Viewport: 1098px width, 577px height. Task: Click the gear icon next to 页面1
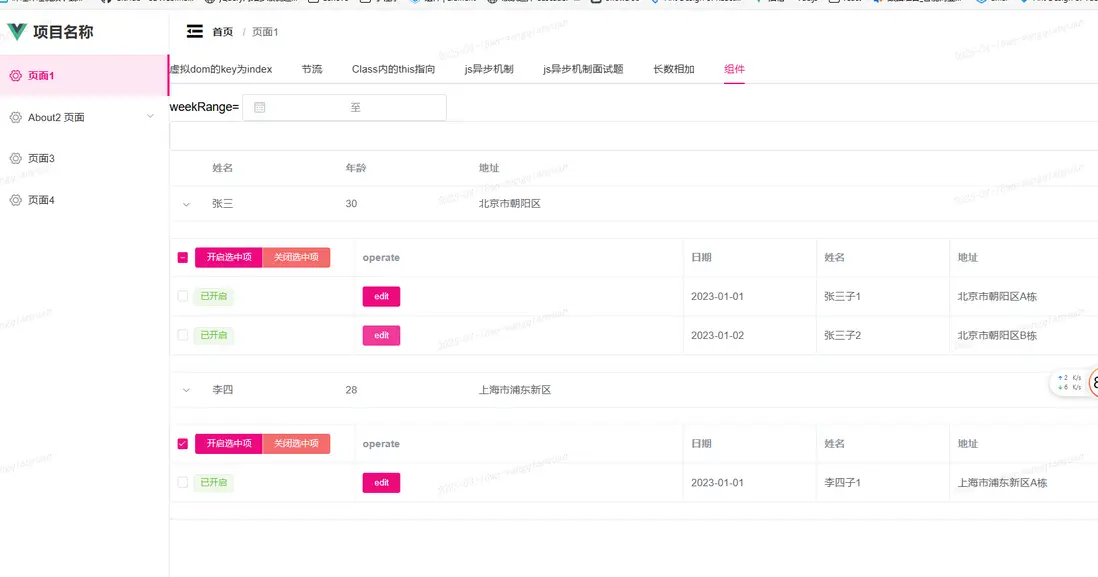coord(15,76)
